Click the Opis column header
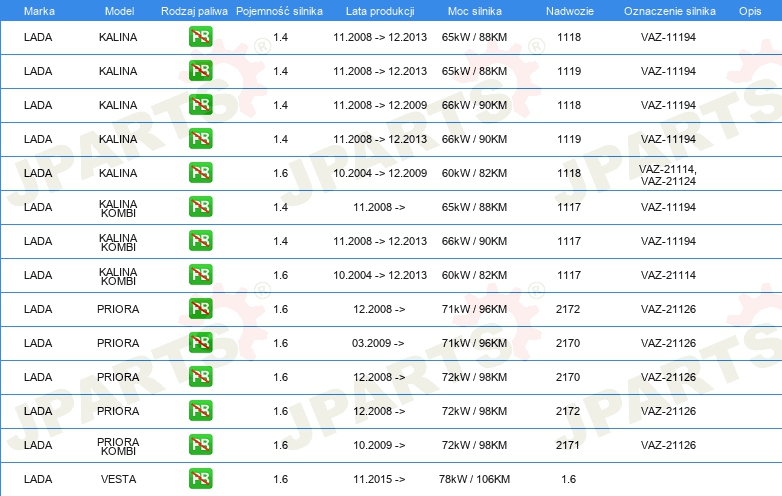This screenshot has width=782, height=496. [750, 11]
